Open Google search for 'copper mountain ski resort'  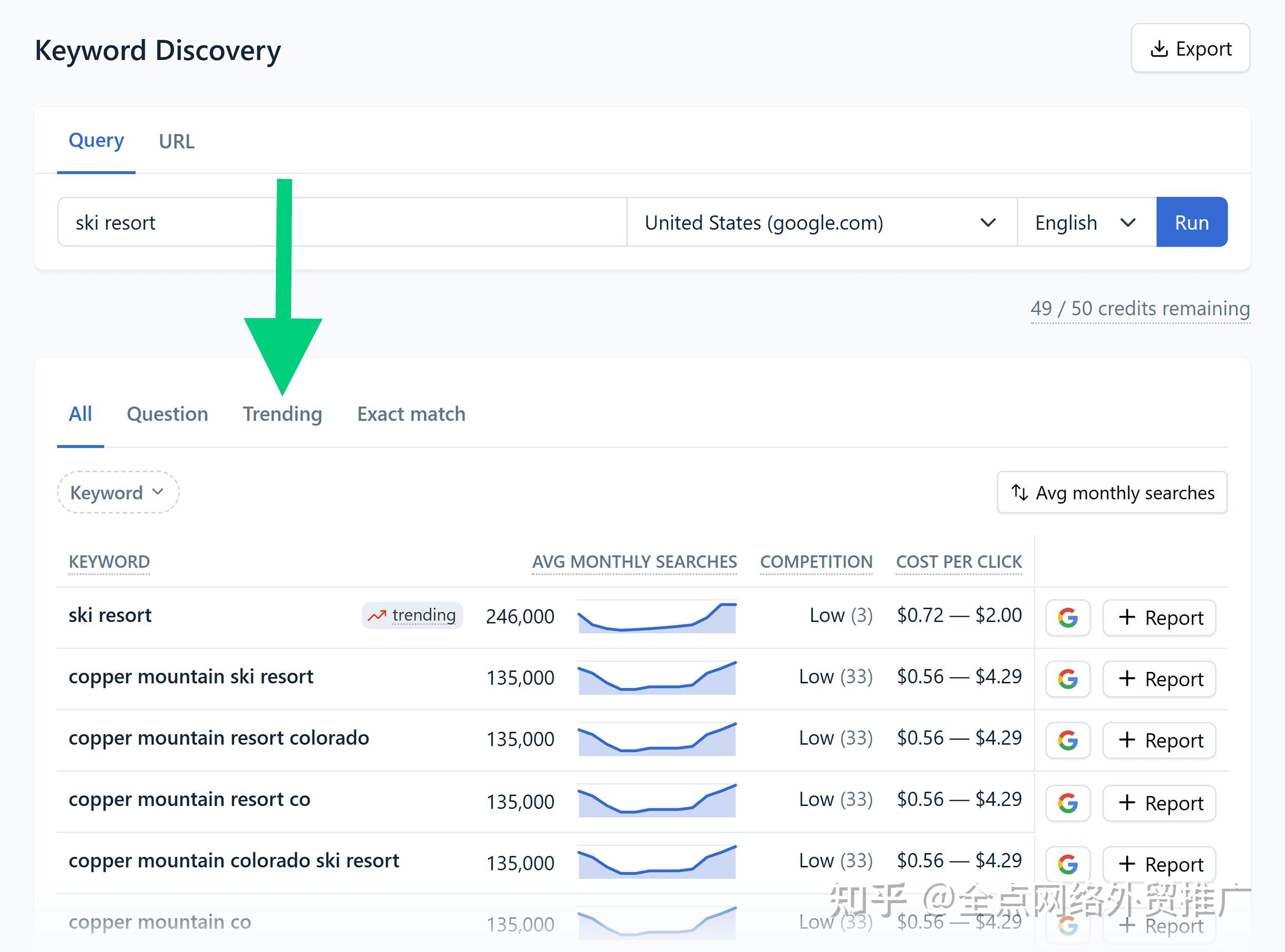point(1068,679)
